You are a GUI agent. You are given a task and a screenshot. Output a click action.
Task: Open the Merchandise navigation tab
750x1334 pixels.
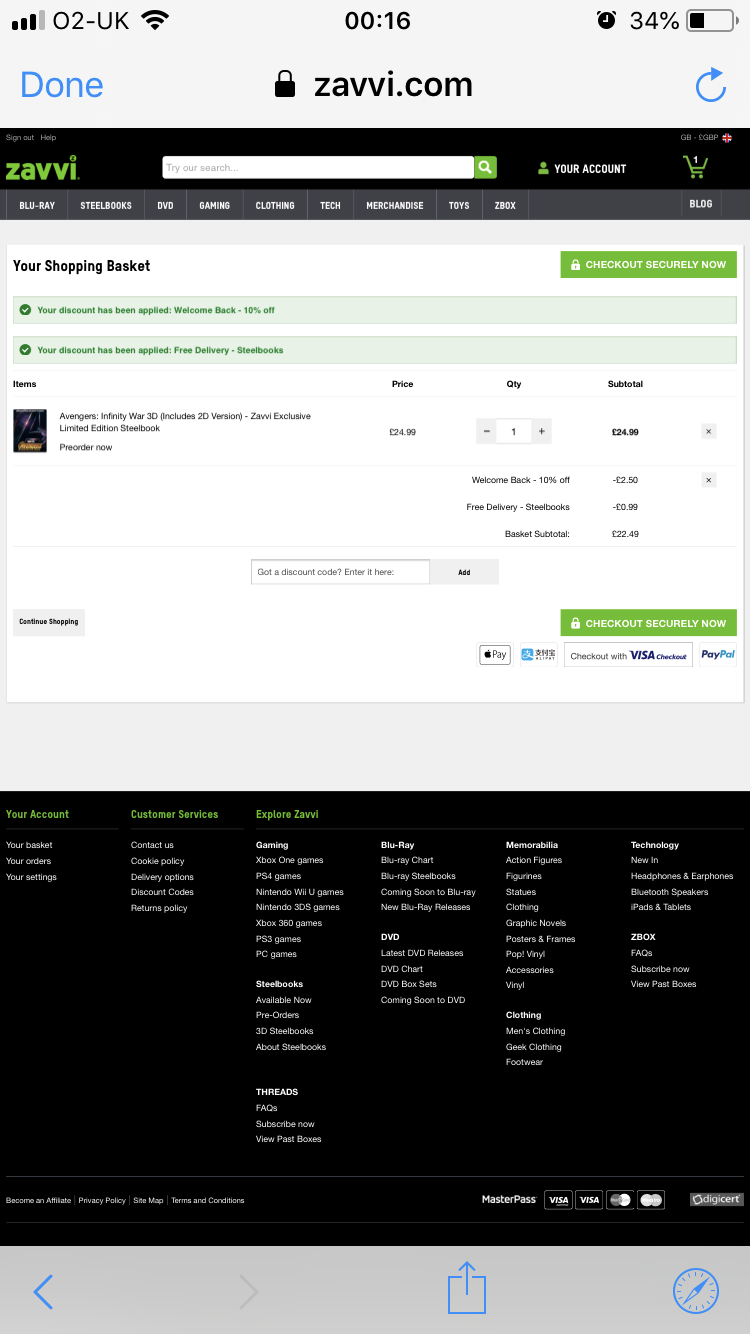pyautogui.click(x=394, y=205)
